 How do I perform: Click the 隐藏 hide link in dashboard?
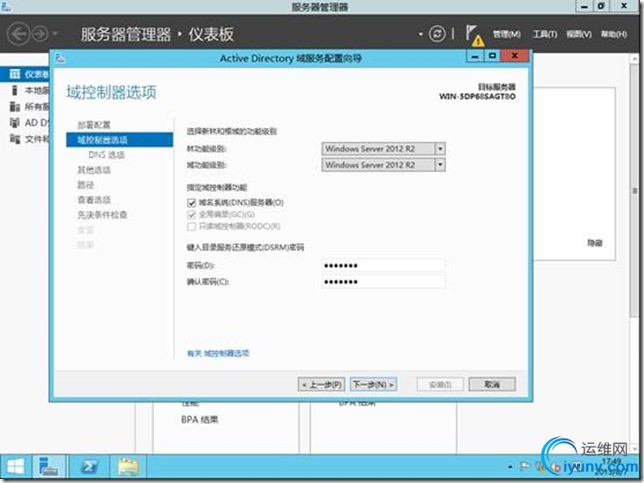594,243
